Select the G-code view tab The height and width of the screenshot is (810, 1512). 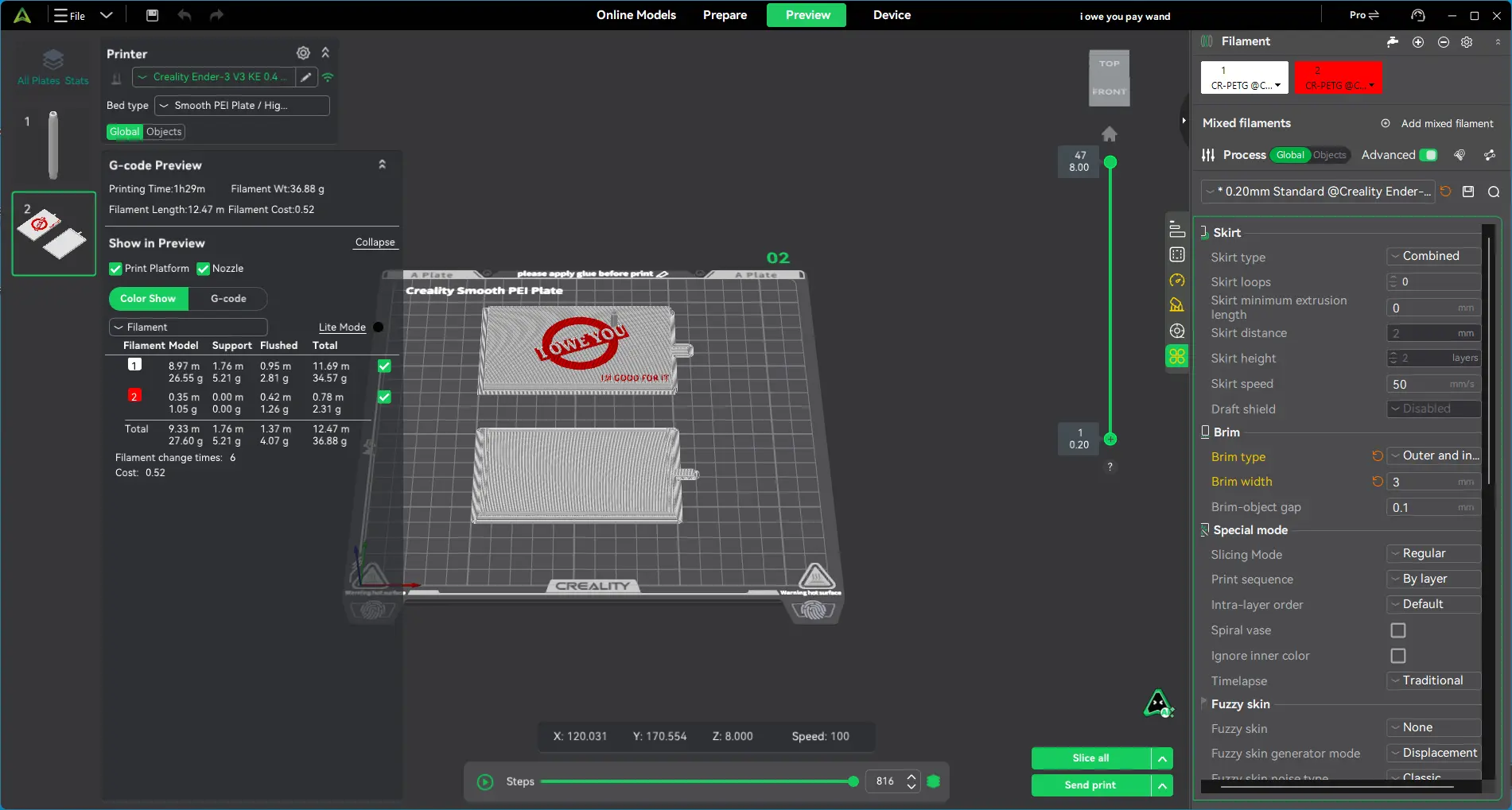point(228,299)
